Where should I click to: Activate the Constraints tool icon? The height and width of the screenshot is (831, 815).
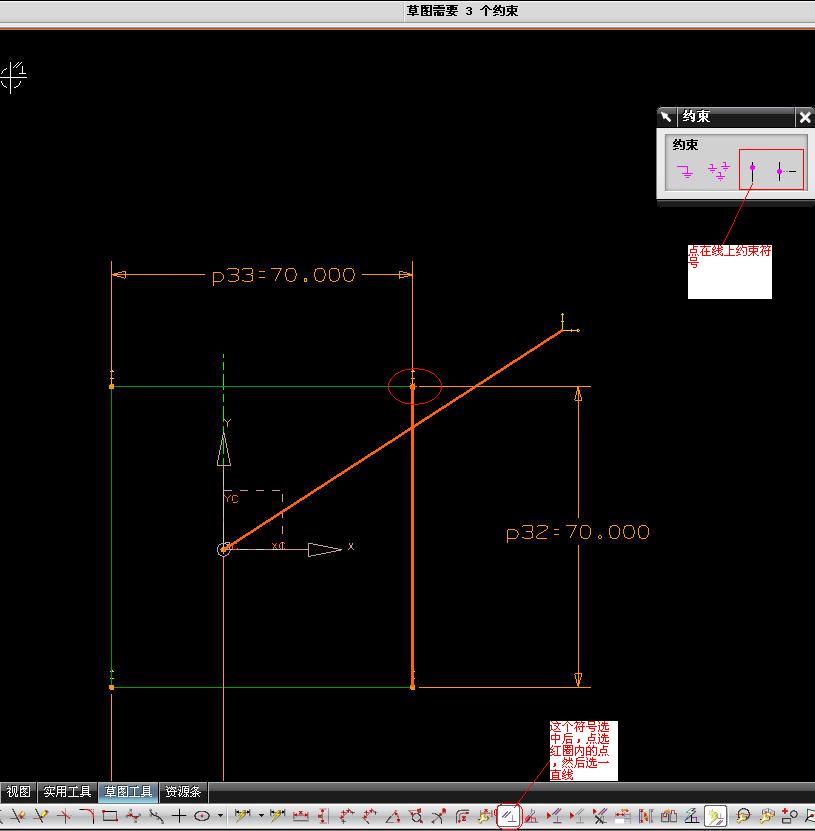[509, 816]
